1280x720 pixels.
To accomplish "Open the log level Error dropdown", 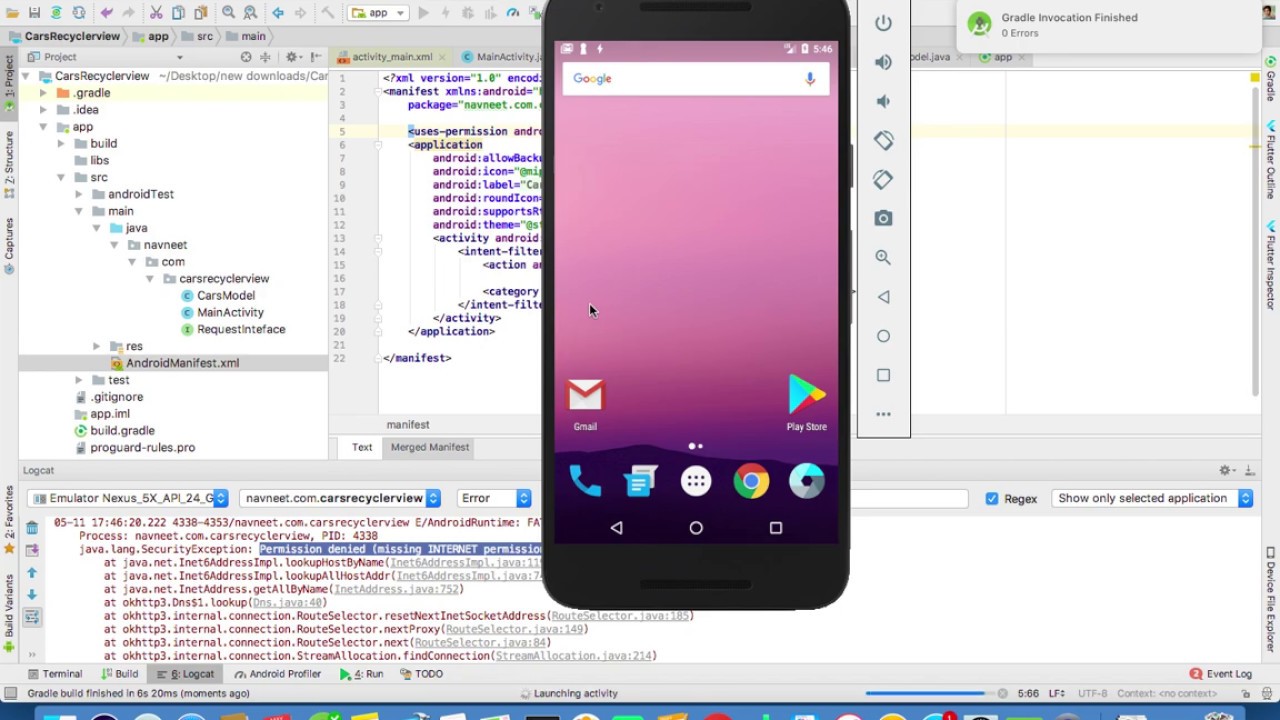I will tap(494, 498).
